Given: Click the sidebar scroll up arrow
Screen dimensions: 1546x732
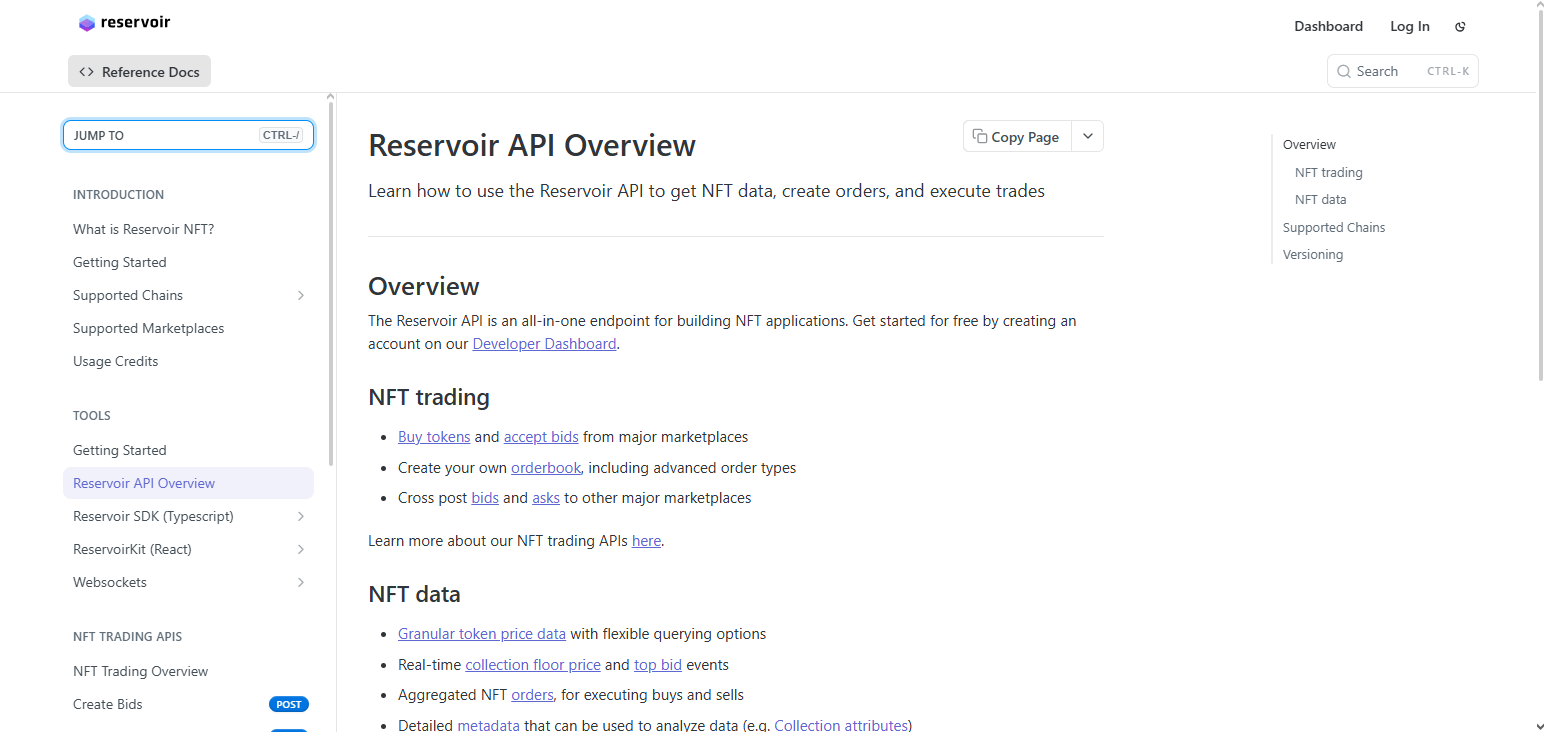Looking at the screenshot, I should (331, 97).
